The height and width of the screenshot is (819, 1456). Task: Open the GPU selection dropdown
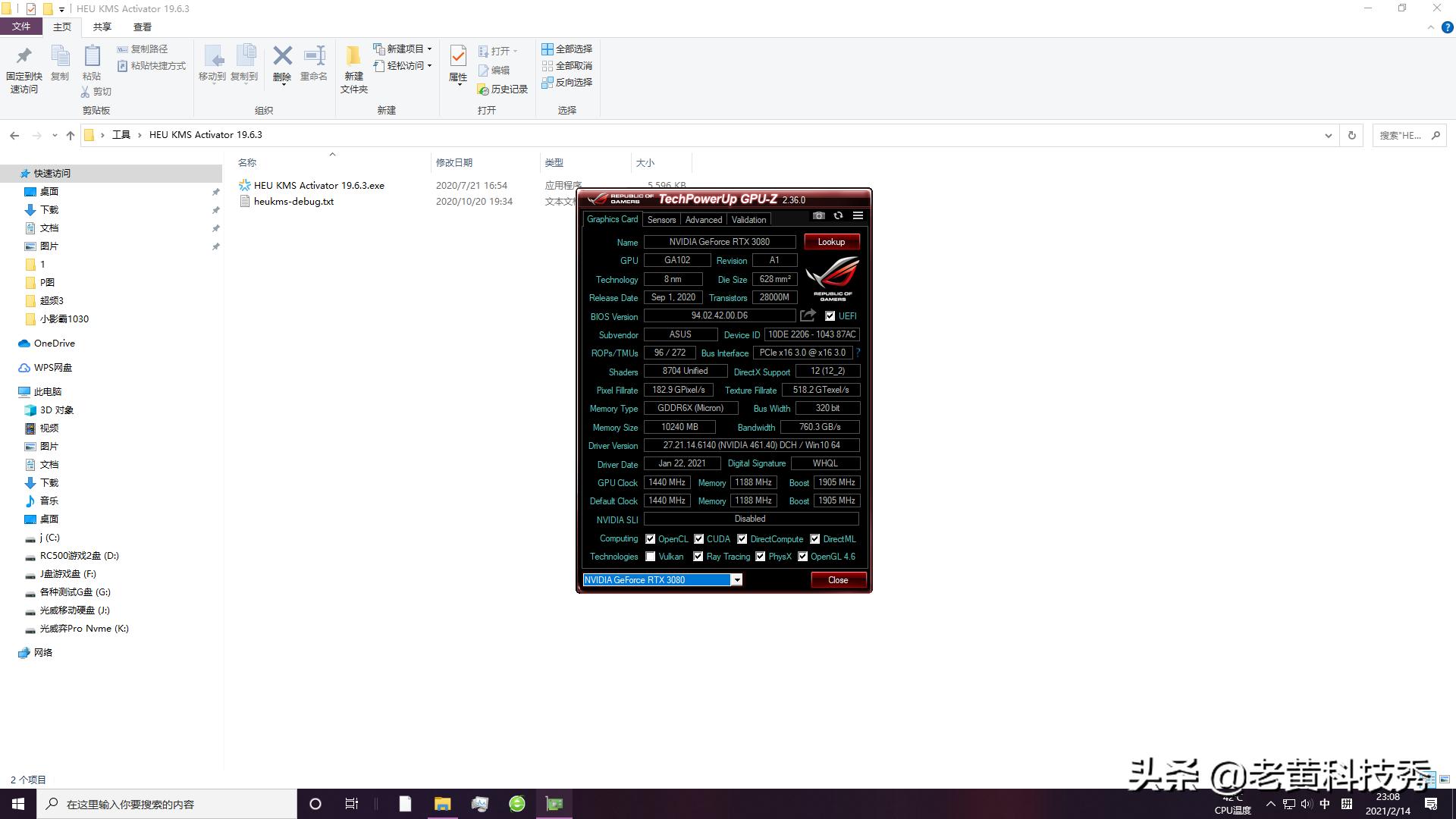pyautogui.click(x=736, y=580)
